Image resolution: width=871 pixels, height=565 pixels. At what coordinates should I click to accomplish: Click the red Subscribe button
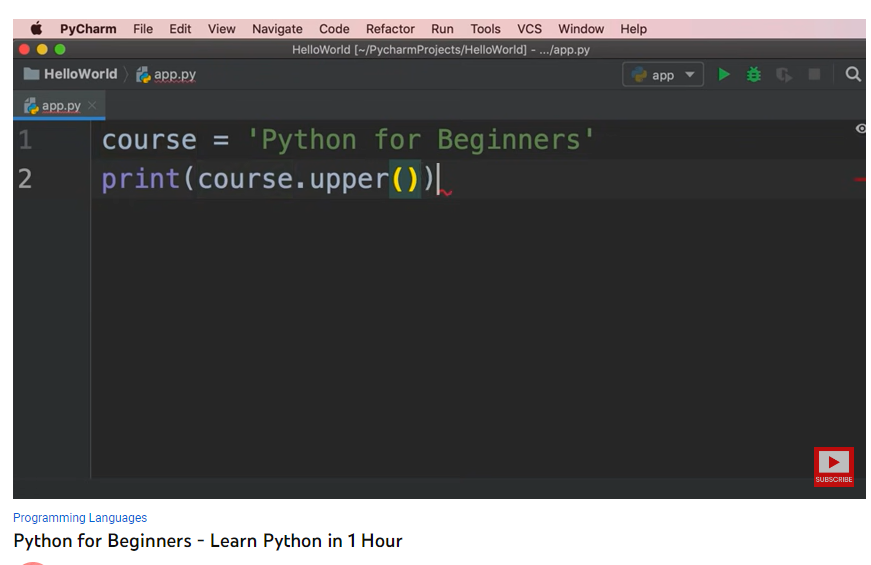tap(833, 467)
